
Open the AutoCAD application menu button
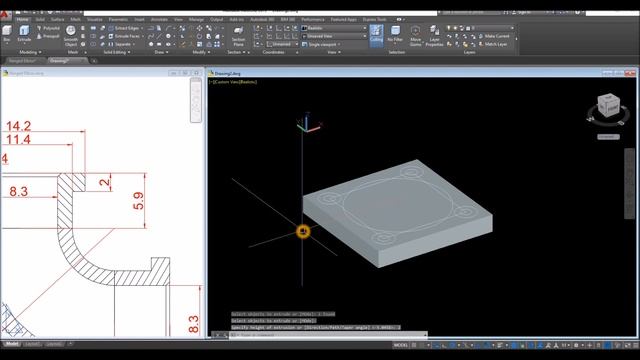5,15
